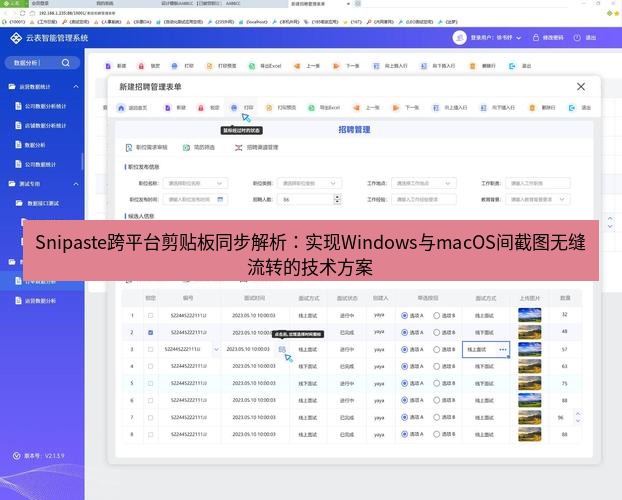The width and height of the screenshot is (622, 500).
Task: Click the power icon beside 退出 in the header
Action: 577,38
